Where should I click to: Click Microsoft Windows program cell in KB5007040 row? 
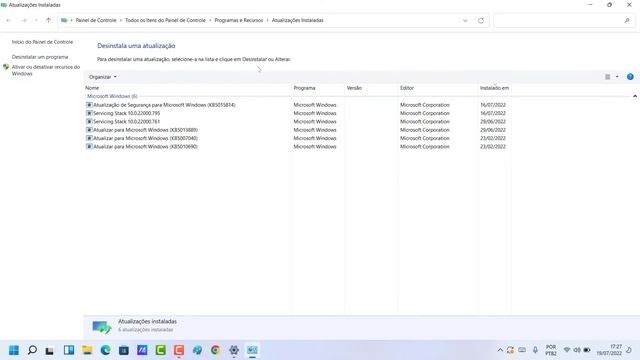pyautogui.click(x=315, y=138)
